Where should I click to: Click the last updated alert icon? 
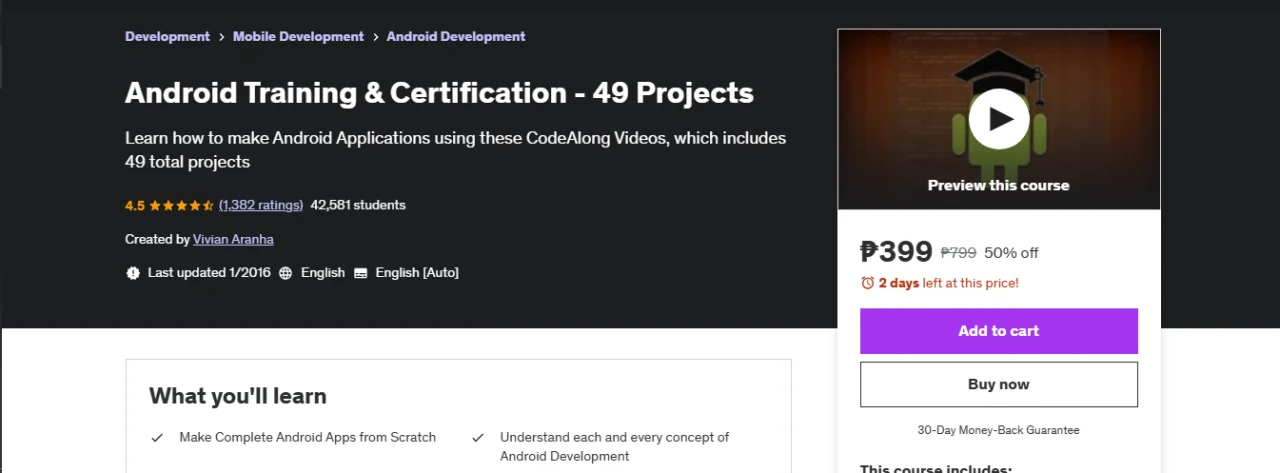(133, 273)
